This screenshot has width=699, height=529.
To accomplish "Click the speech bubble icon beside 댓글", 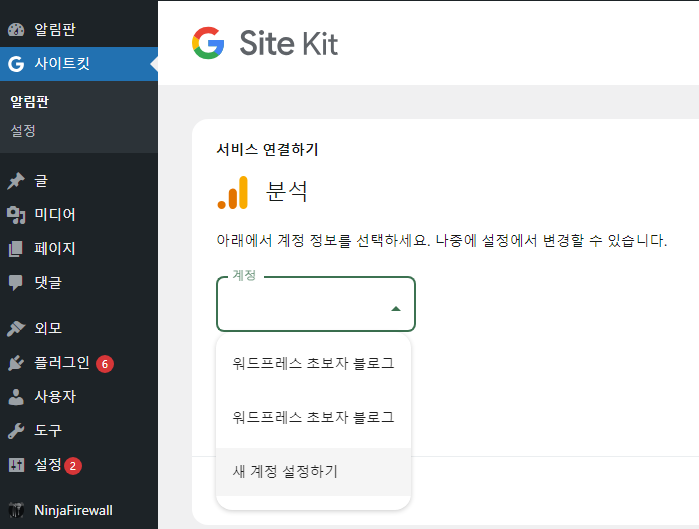I will click(16, 282).
